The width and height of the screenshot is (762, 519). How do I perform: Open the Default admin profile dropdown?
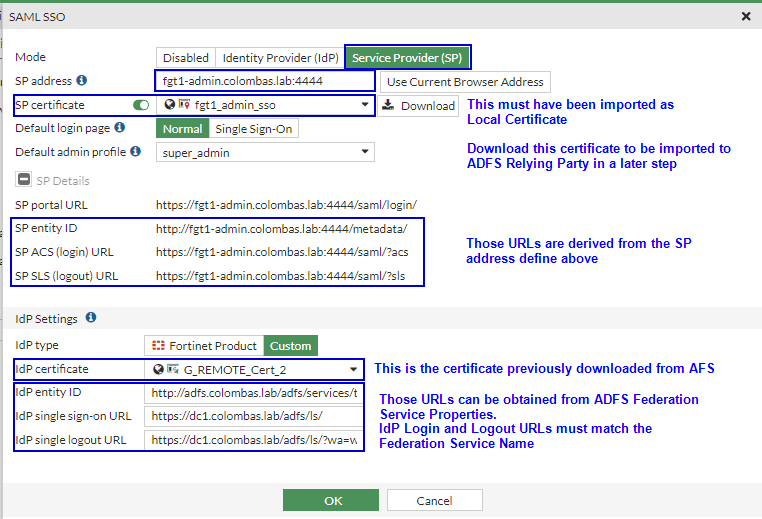coord(265,152)
